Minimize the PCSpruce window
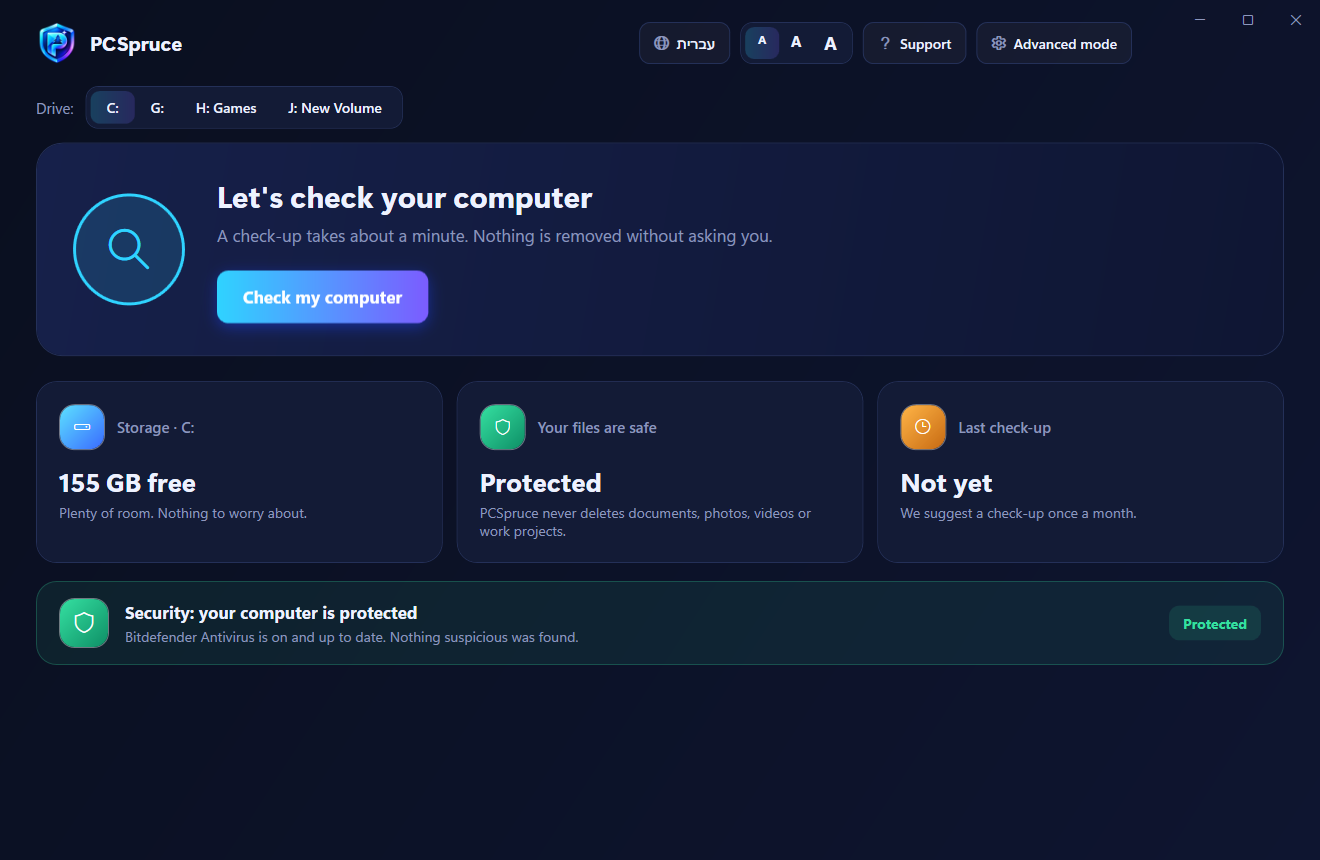Screen dimensions: 1320x860 (1200, 20)
